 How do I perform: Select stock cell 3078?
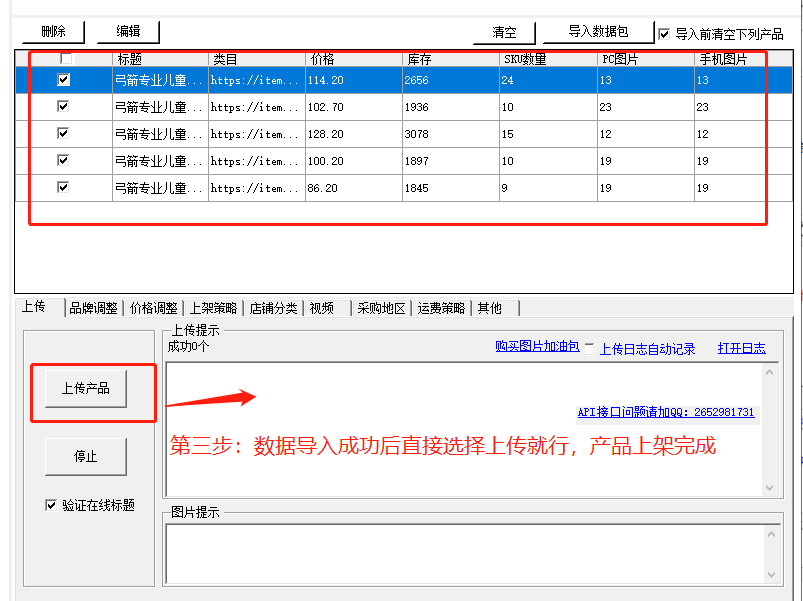[x=451, y=134]
